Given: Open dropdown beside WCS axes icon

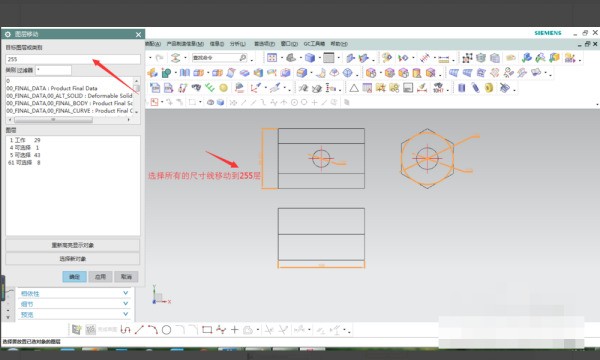Looking at the screenshot, I should tap(265, 88).
